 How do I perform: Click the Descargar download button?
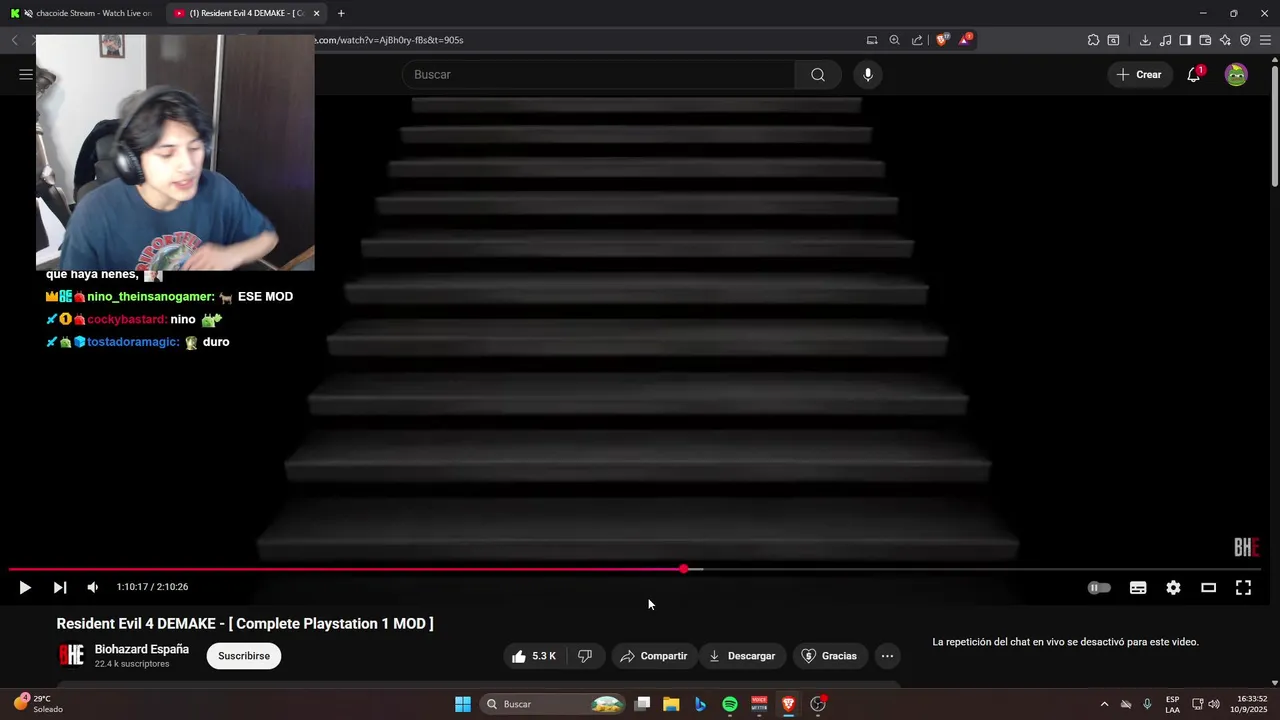coord(742,656)
